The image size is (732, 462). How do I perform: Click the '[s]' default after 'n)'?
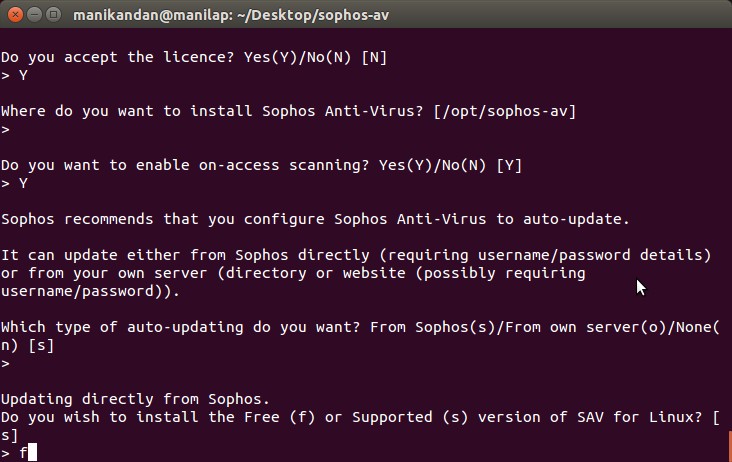tap(42, 346)
